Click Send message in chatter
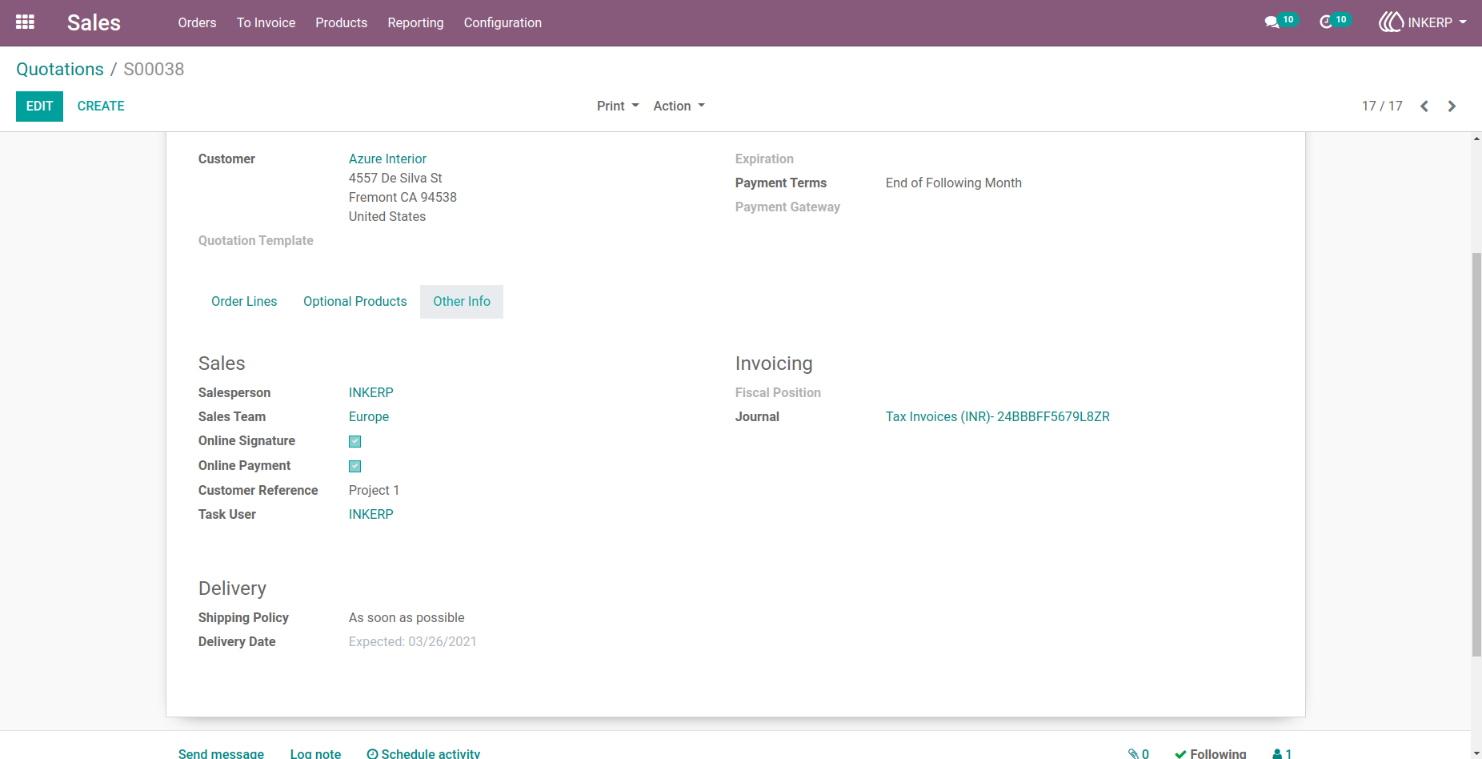The height and width of the screenshot is (759, 1482). [x=221, y=754]
